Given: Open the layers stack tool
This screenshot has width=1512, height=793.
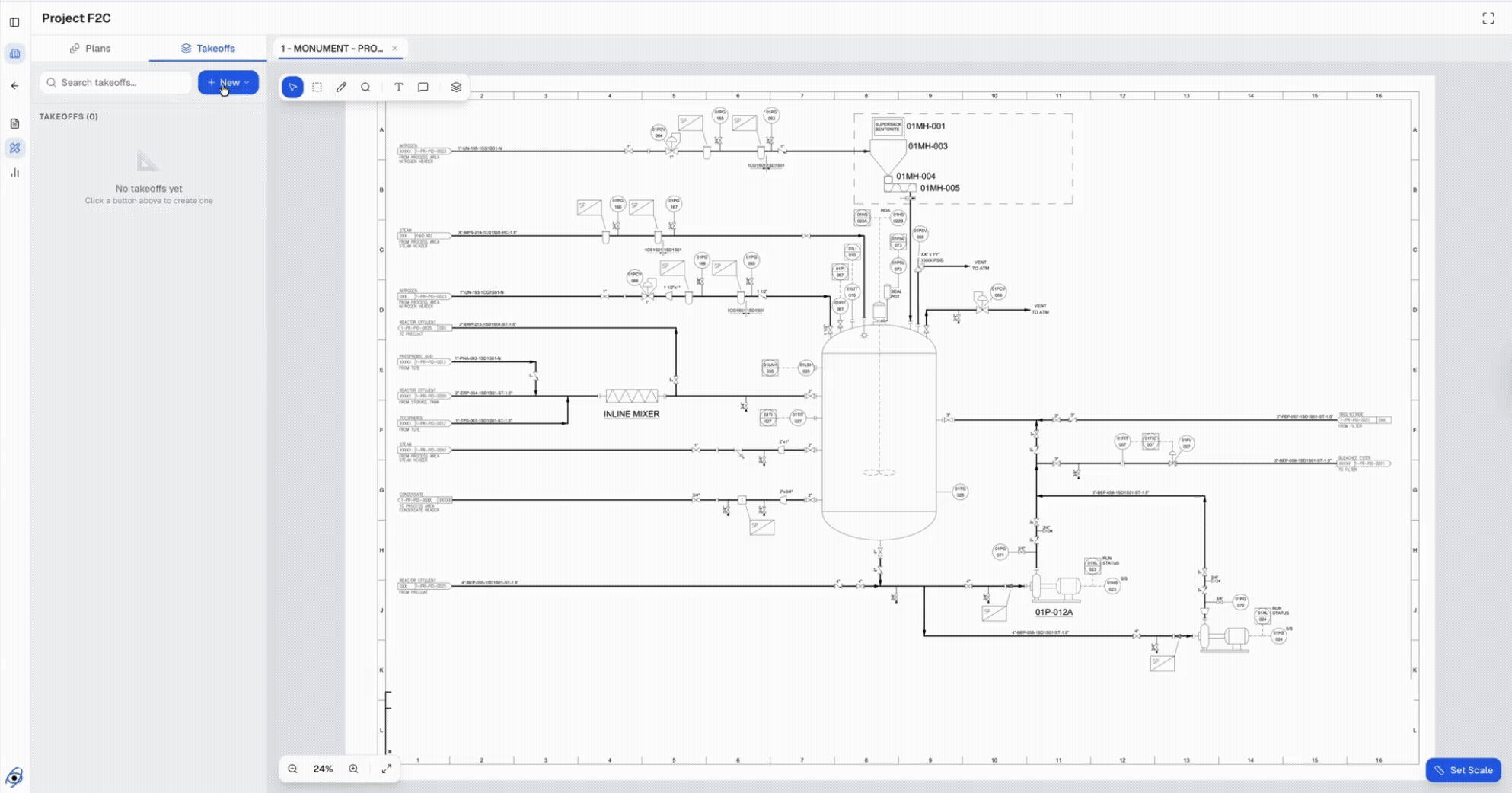Looking at the screenshot, I should tap(456, 88).
